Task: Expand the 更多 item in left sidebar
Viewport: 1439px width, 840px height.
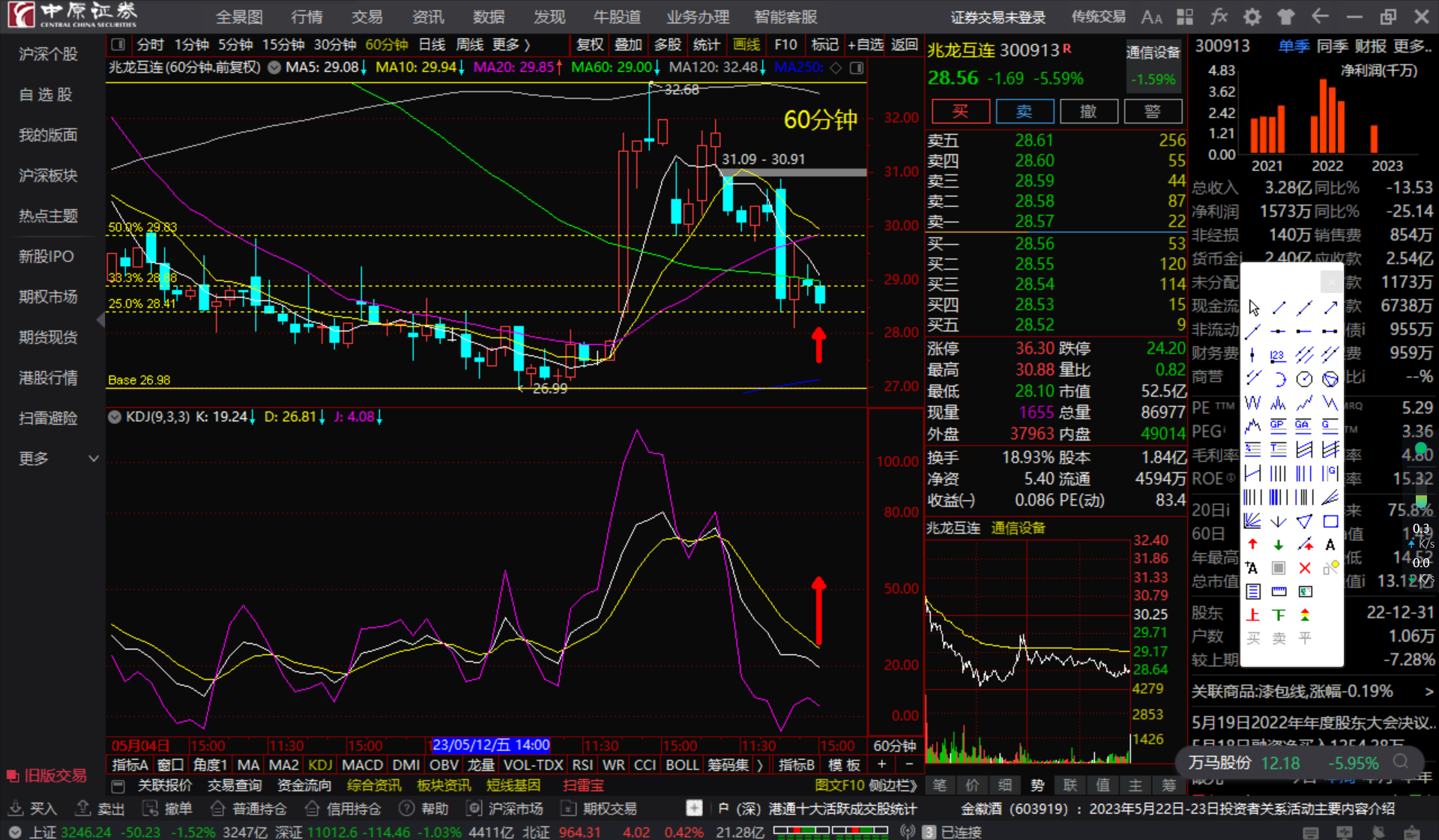Action: (x=57, y=458)
